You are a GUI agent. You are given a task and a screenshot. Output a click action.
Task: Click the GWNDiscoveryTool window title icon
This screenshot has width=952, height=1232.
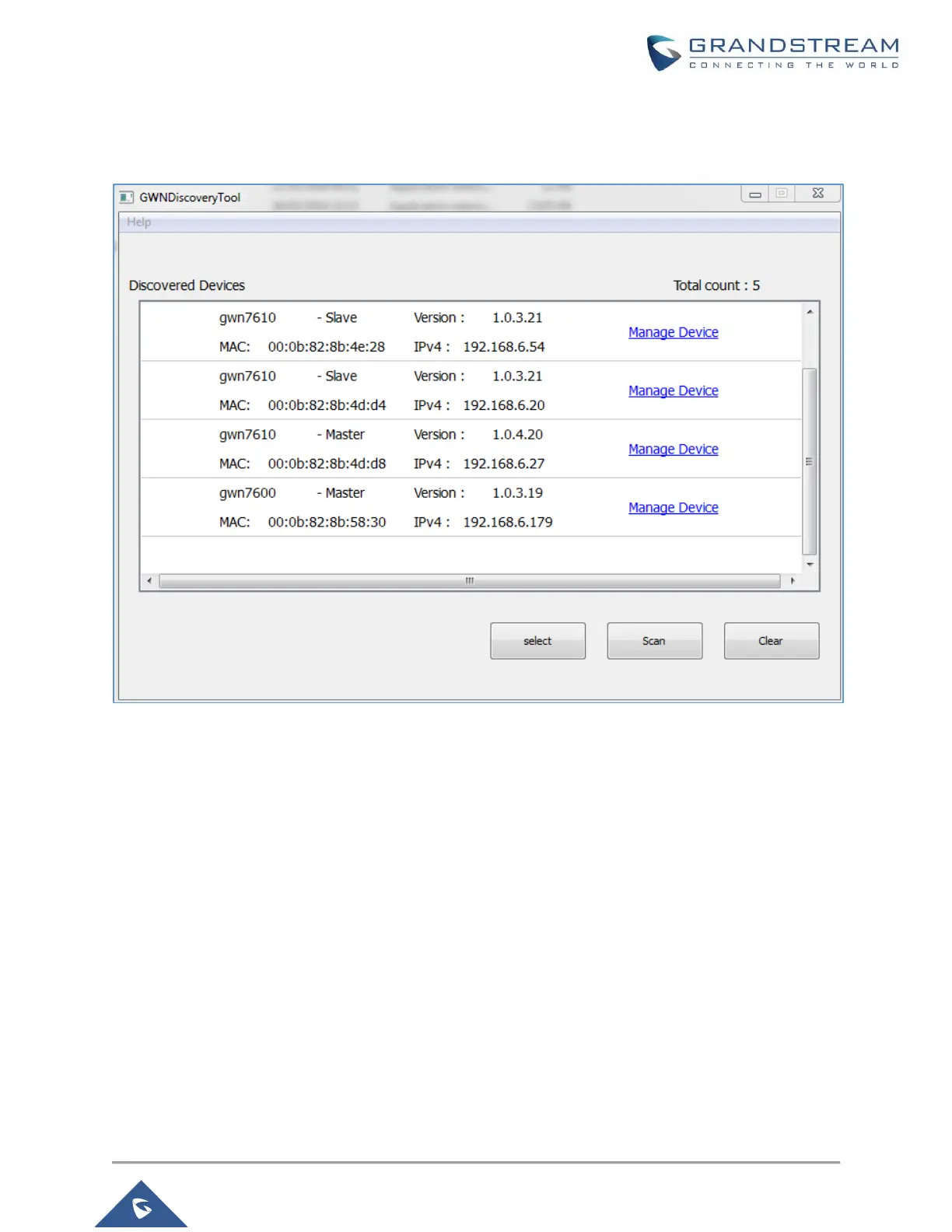pos(127,198)
